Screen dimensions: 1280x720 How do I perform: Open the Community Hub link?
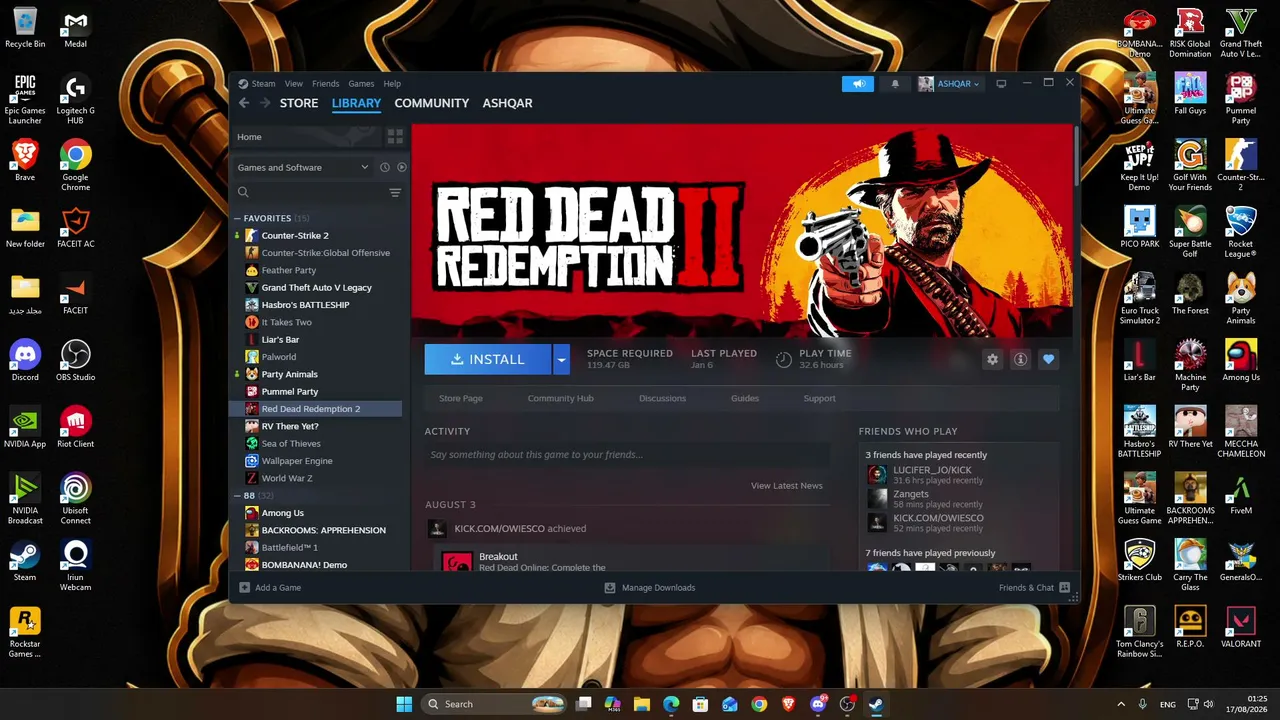(560, 398)
